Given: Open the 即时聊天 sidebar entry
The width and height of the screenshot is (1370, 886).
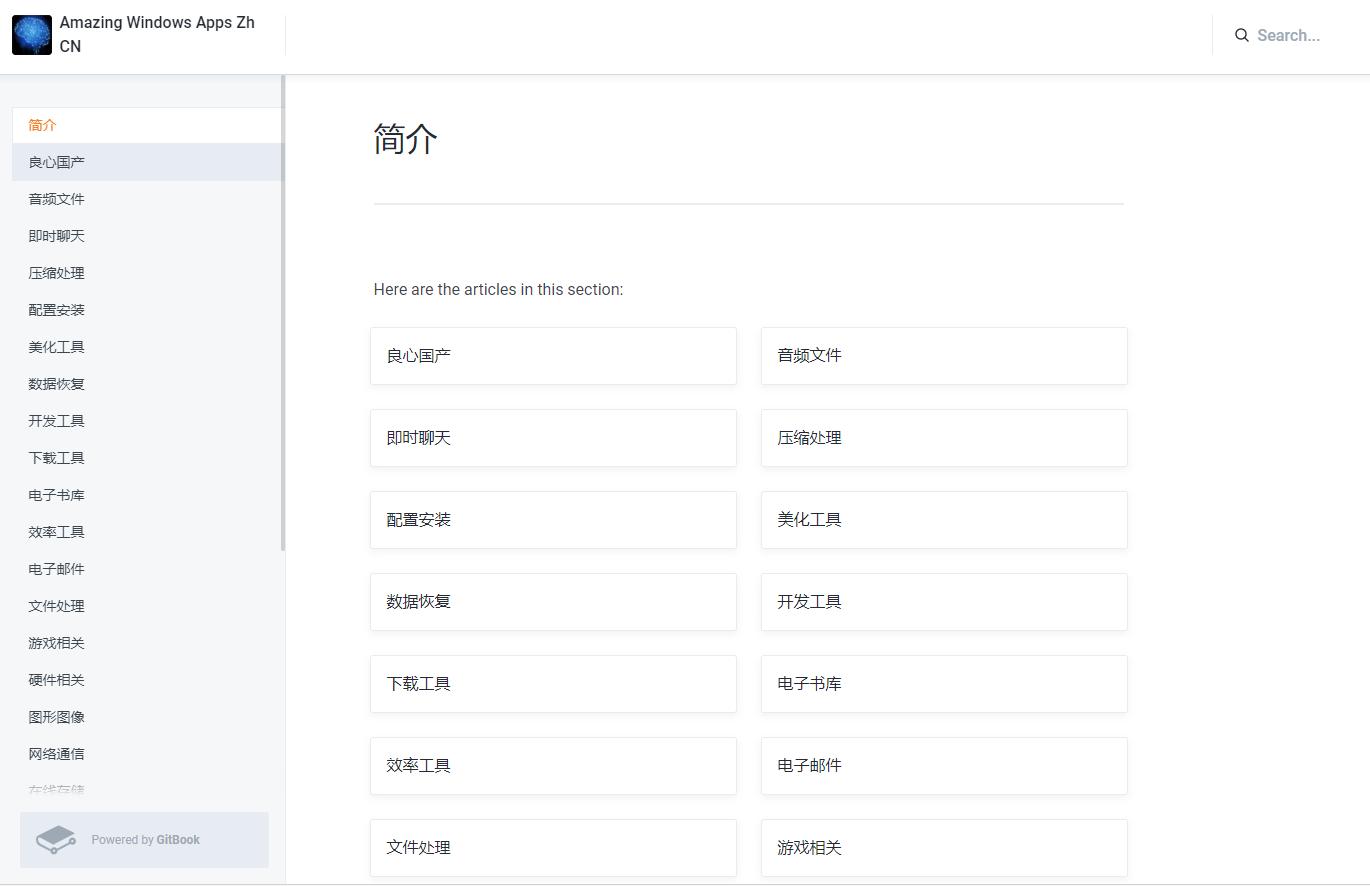Looking at the screenshot, I should pyautogui.click(x=56, y=235).
